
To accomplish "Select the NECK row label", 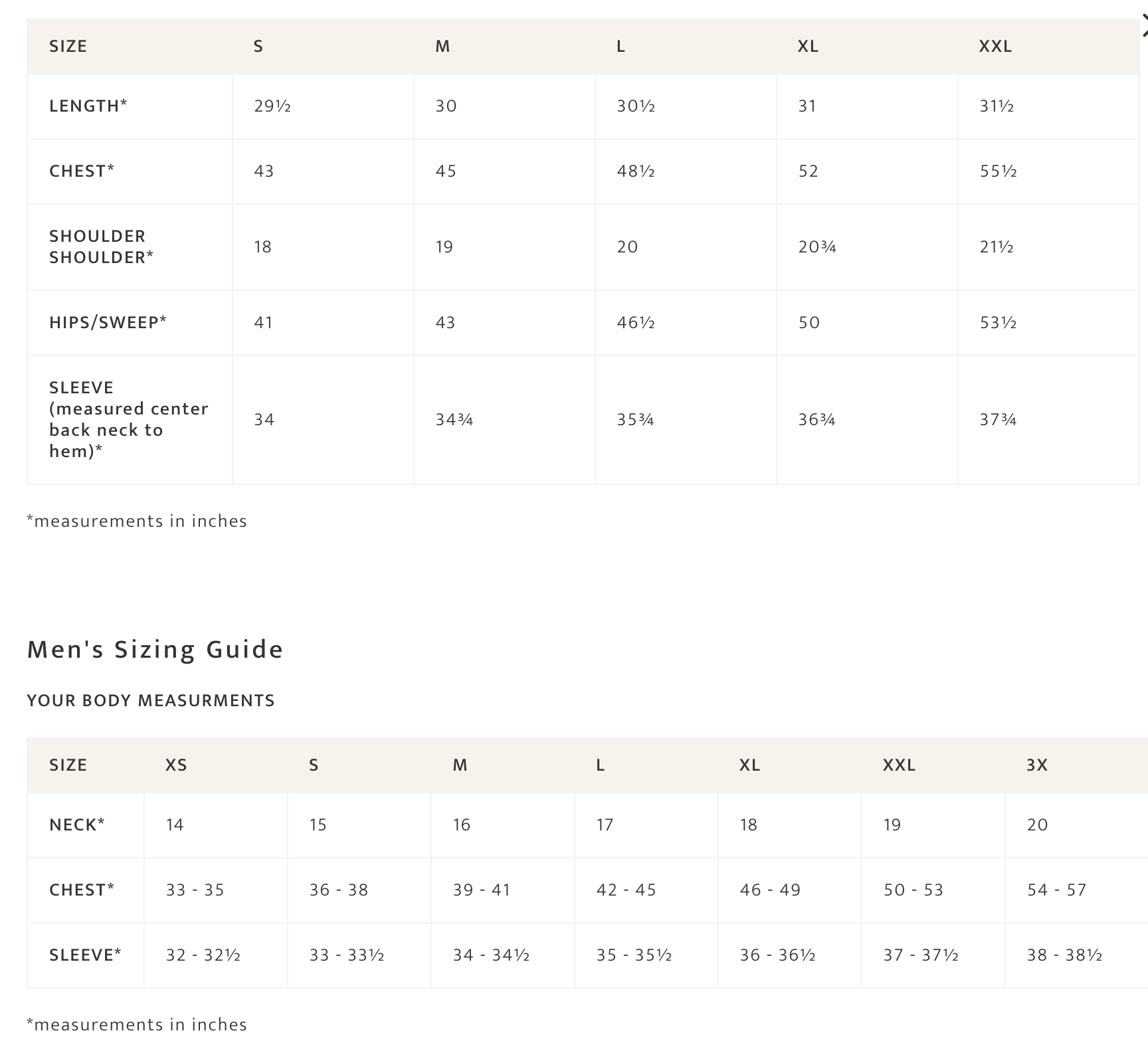I will 76,824.
